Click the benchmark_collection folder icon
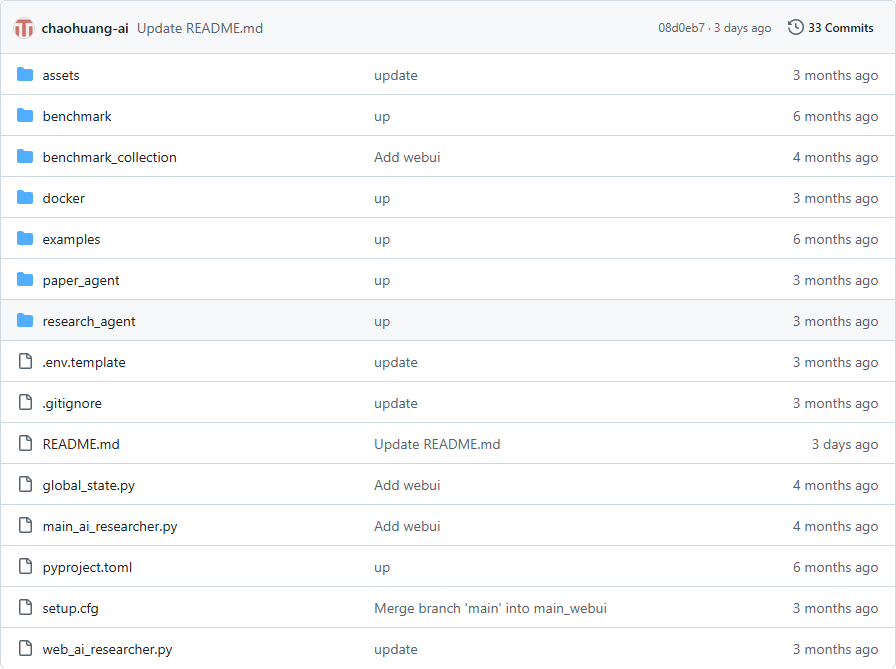 [x=25, y=157]
